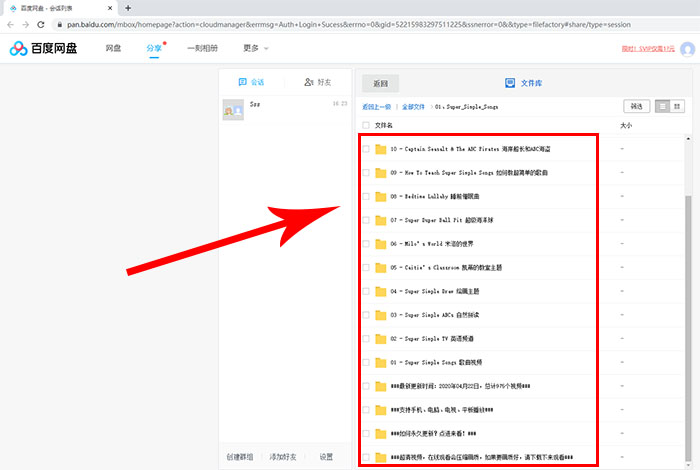Open folder icon for ***最新更新时间 row
Screen dimensions: 700x470
380,386
